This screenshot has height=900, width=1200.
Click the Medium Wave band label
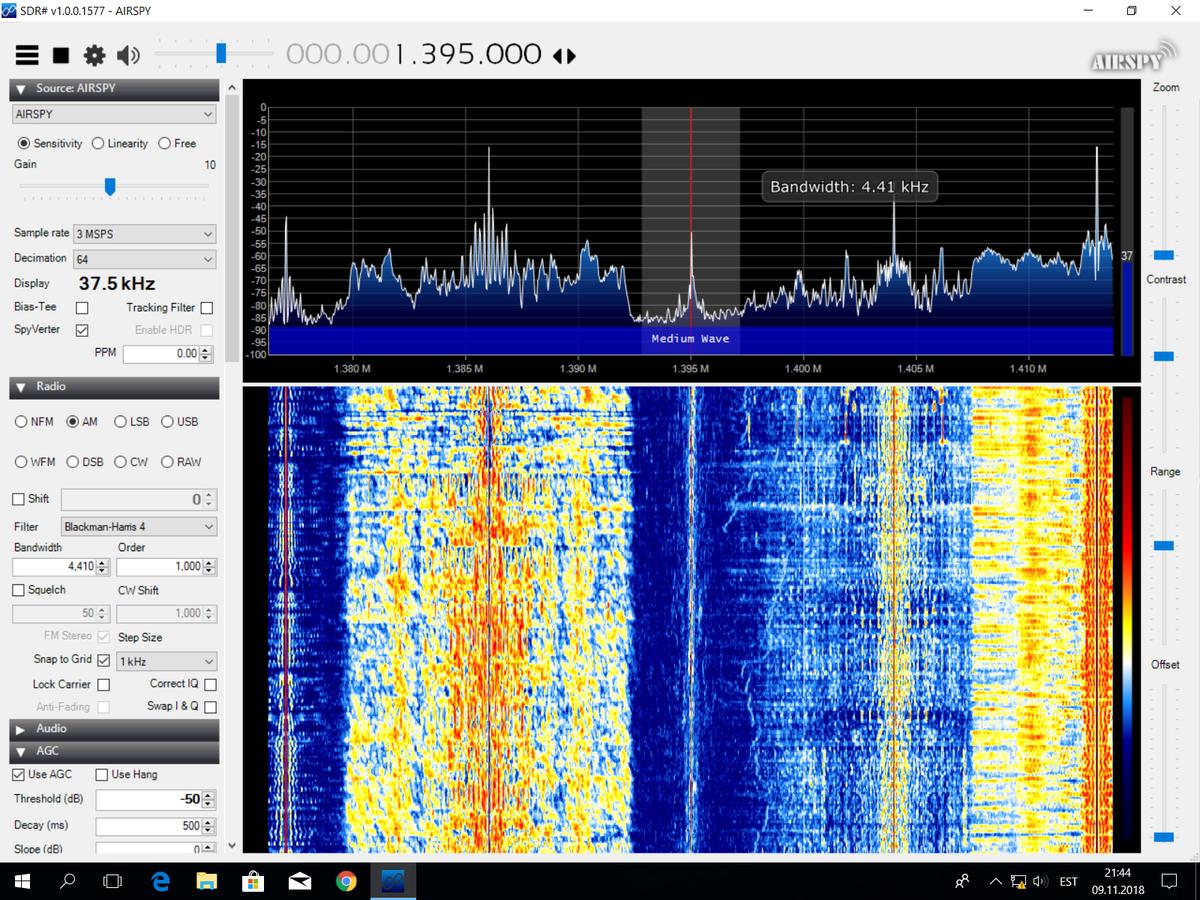(x=691, y=339)
